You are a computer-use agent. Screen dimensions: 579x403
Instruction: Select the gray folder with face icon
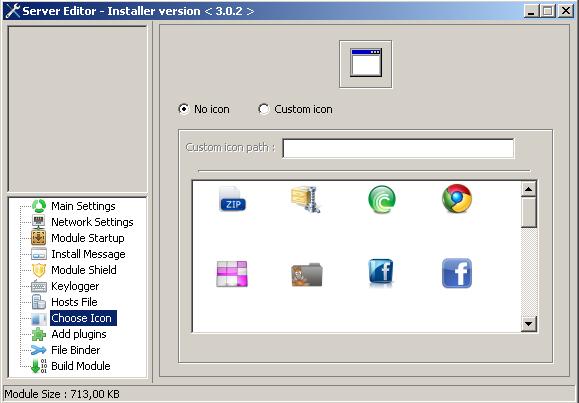tap(306, 274)
